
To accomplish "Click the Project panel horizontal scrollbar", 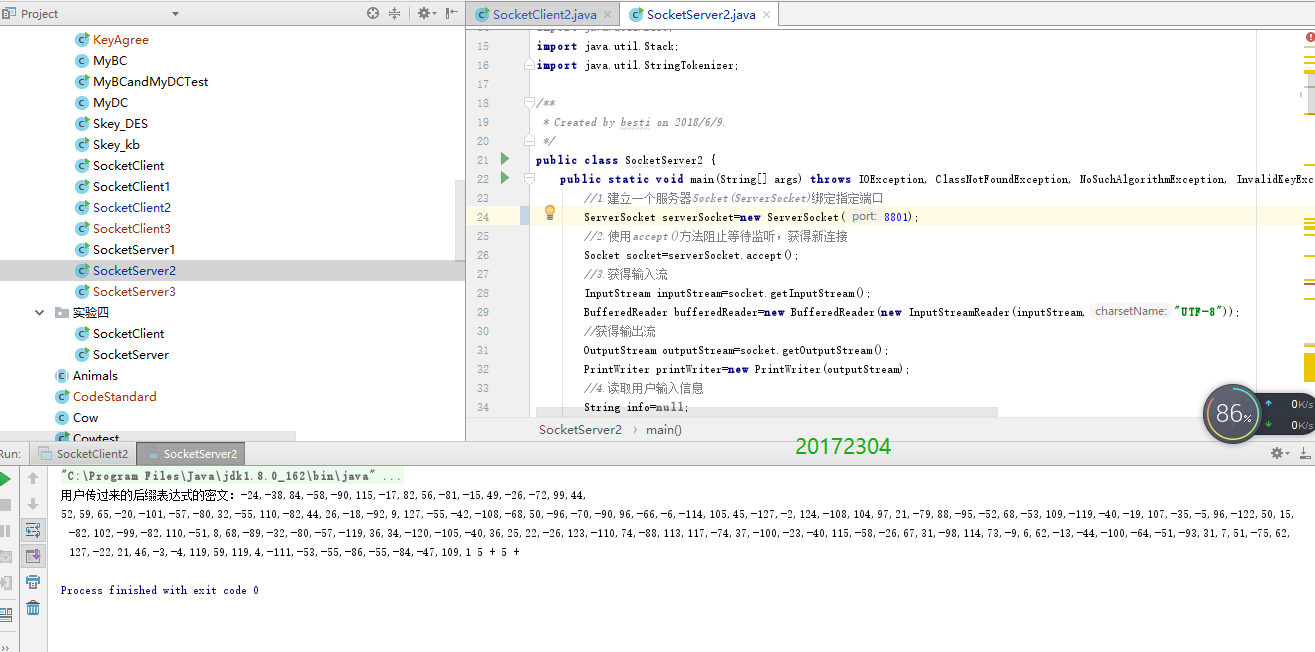I will [x=148, y=437].
